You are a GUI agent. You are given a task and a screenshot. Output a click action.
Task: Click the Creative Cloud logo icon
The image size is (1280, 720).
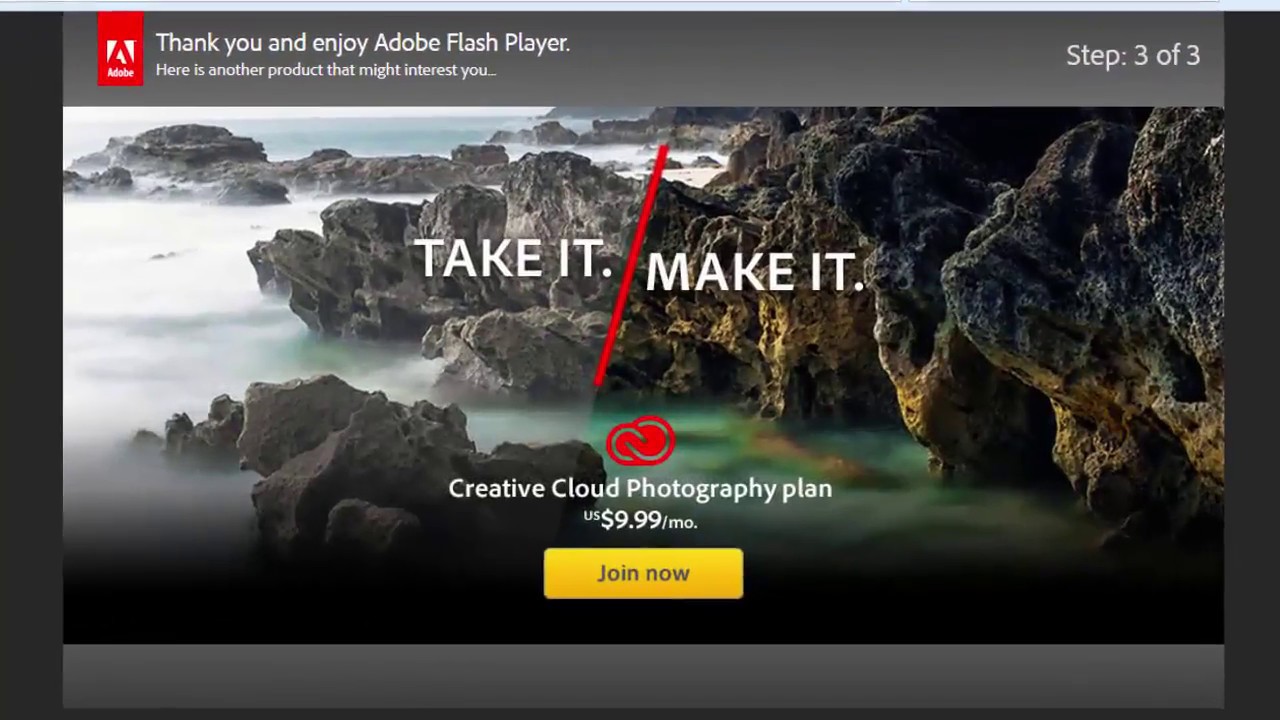(640, 441)
